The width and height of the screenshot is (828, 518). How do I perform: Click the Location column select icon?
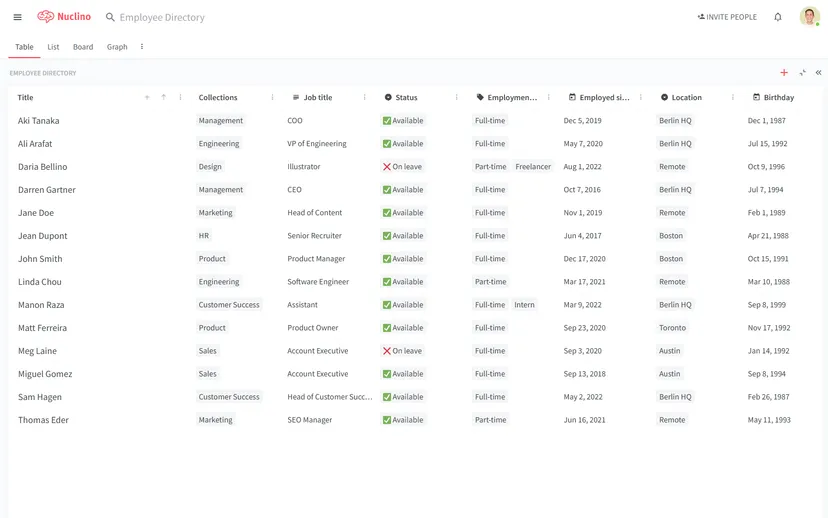point(664,97)
